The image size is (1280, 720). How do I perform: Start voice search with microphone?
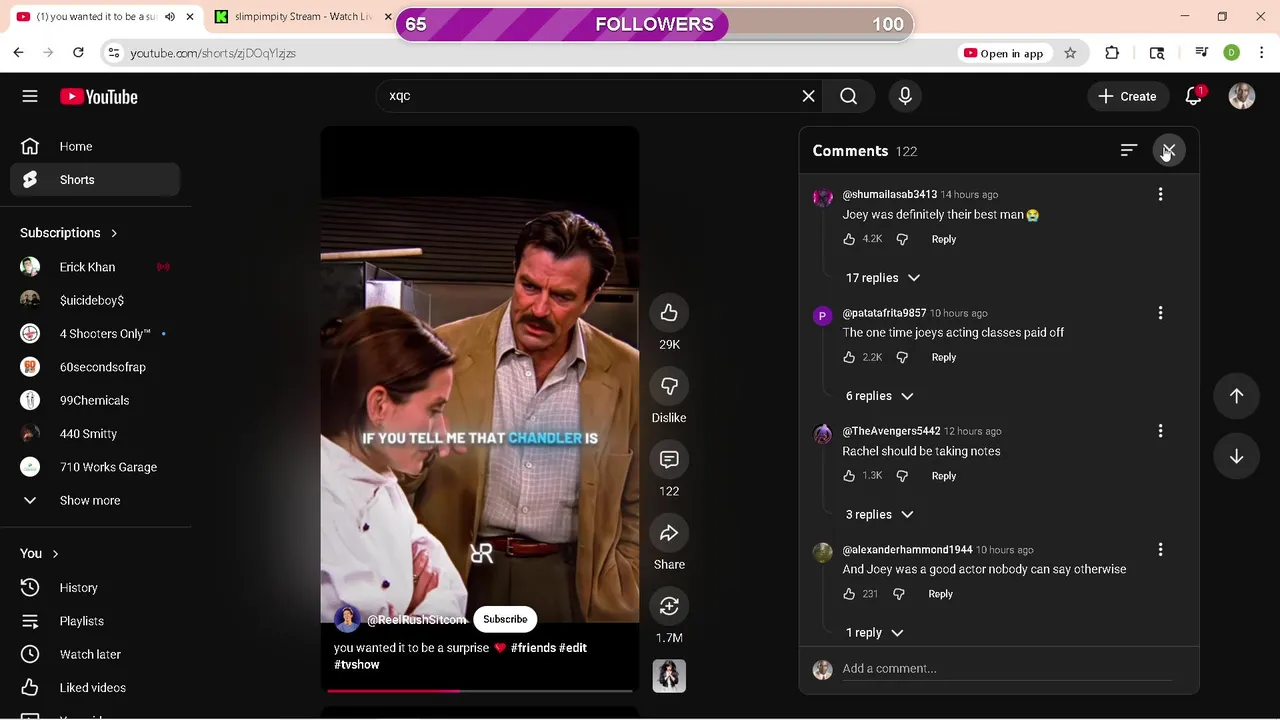(x=905, y=96)
